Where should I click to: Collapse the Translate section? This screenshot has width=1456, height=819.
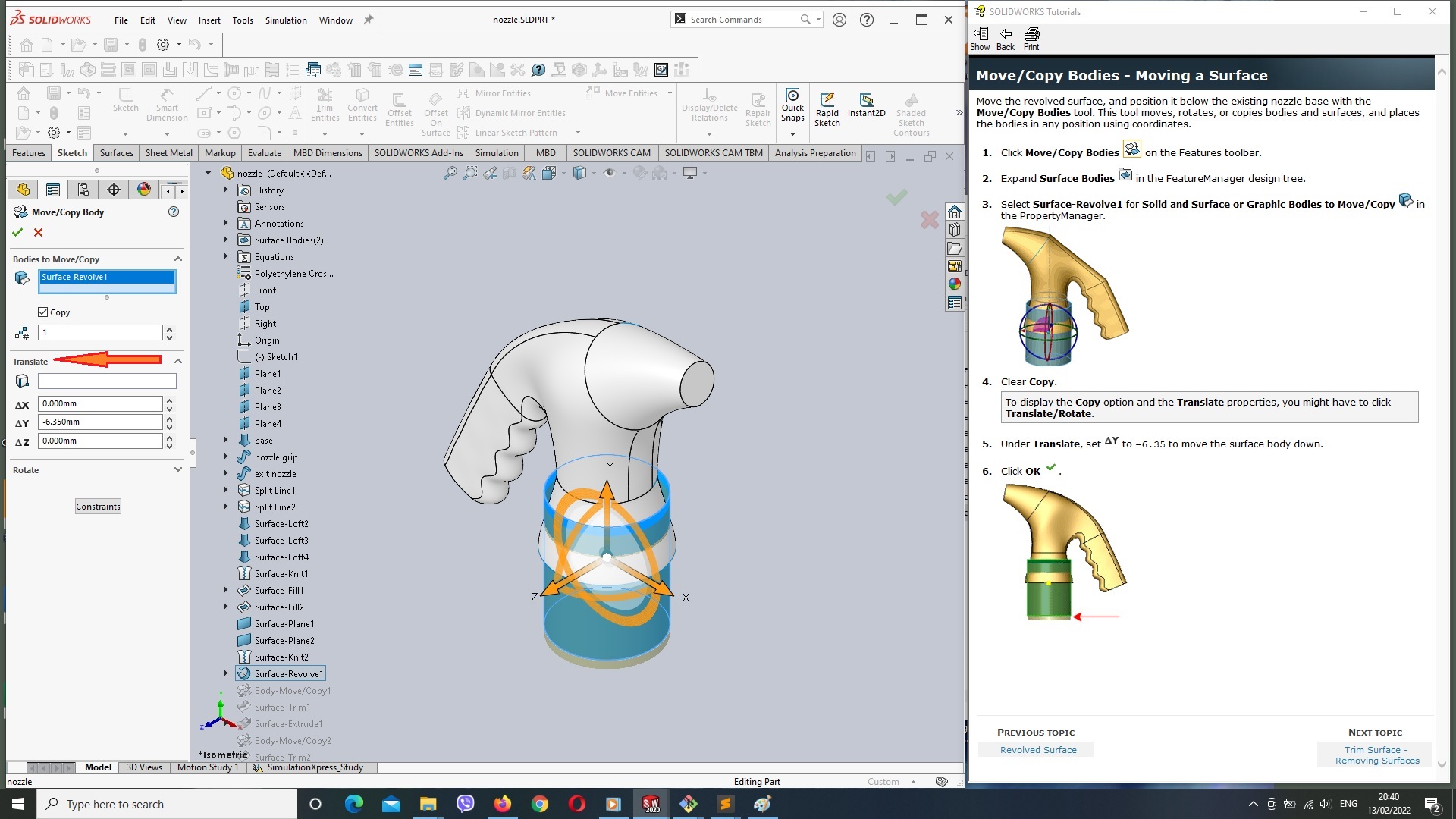point(178,362)
